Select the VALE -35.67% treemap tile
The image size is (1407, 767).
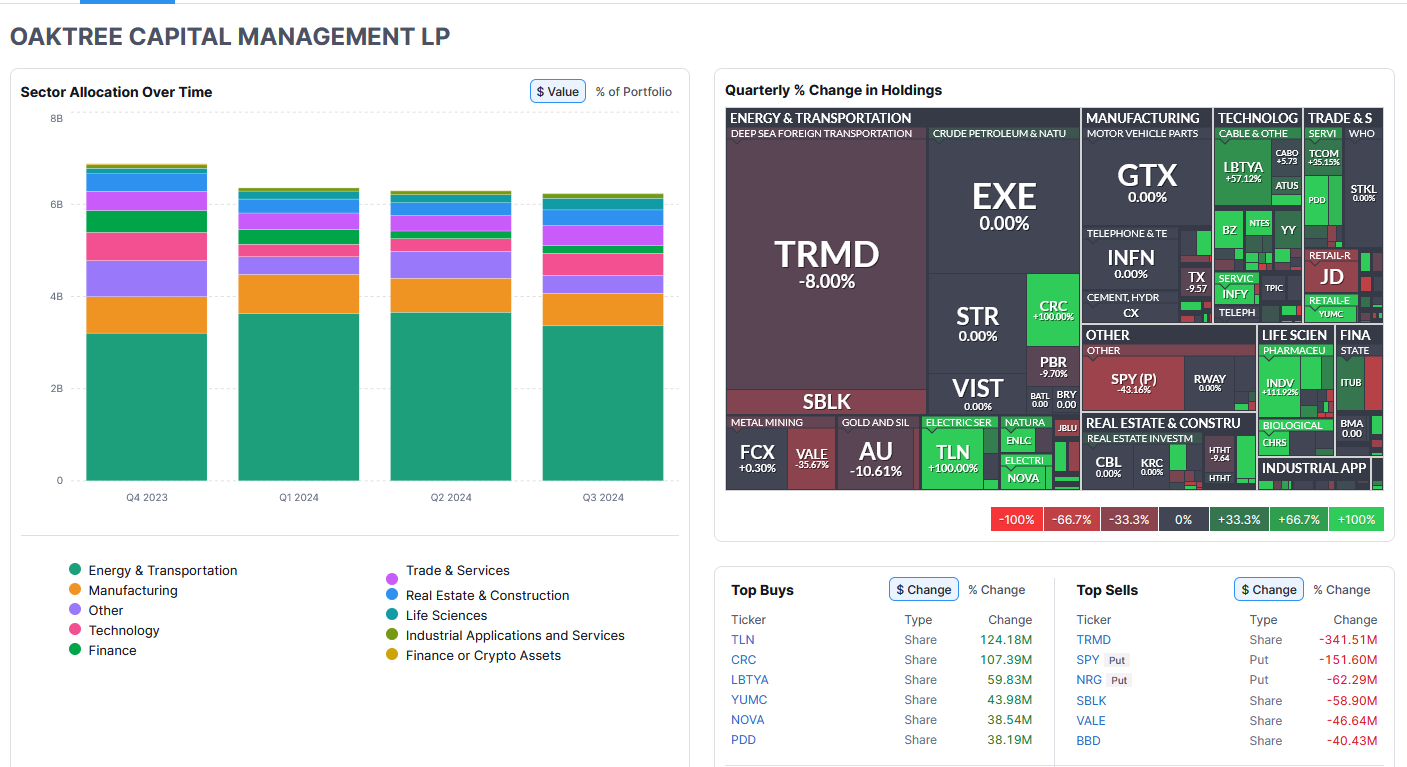coord(812,459)
